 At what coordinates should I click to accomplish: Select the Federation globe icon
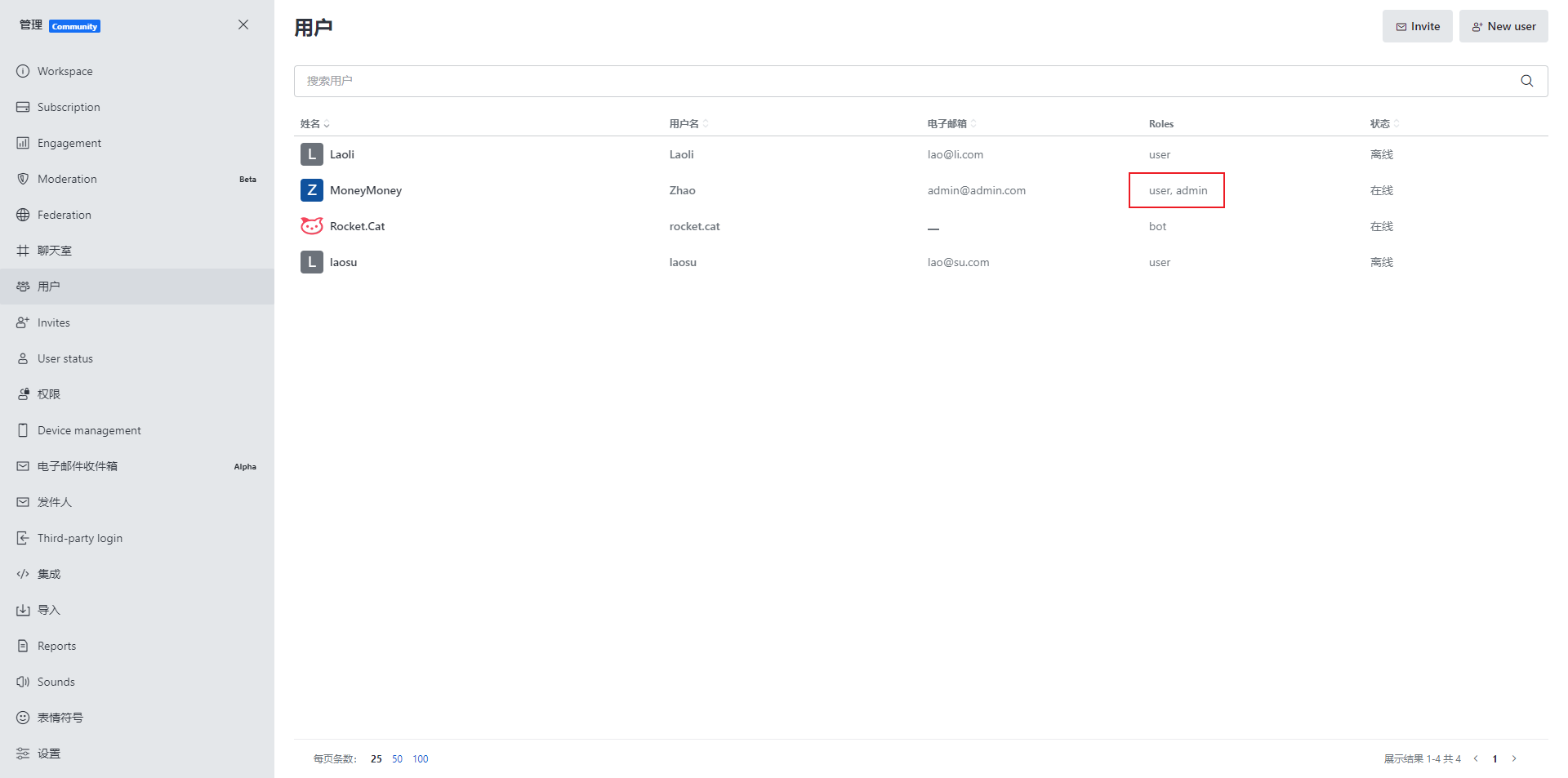click(x=23, y=215)
